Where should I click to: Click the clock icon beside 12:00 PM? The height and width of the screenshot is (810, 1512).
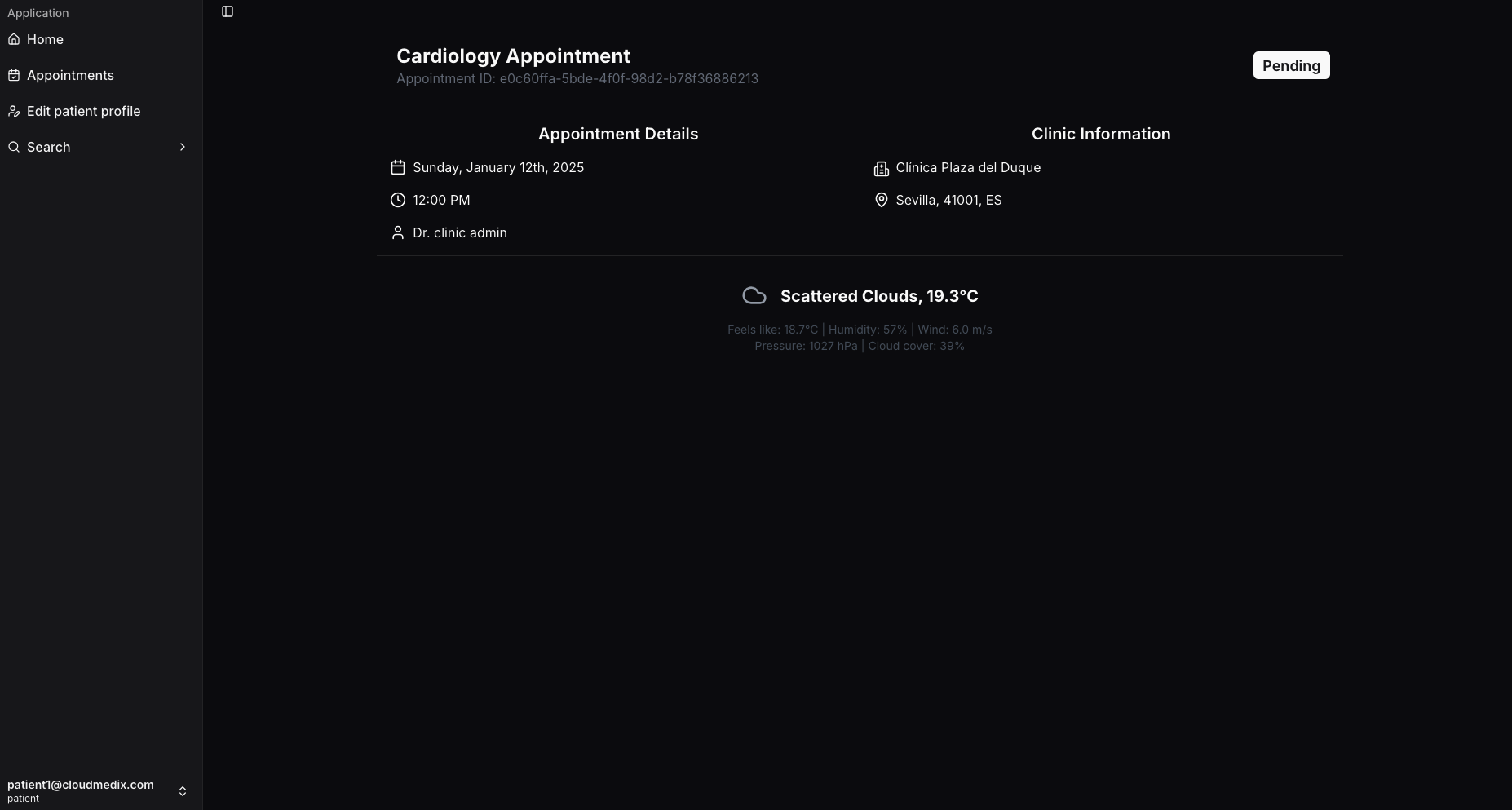point(398,200)
